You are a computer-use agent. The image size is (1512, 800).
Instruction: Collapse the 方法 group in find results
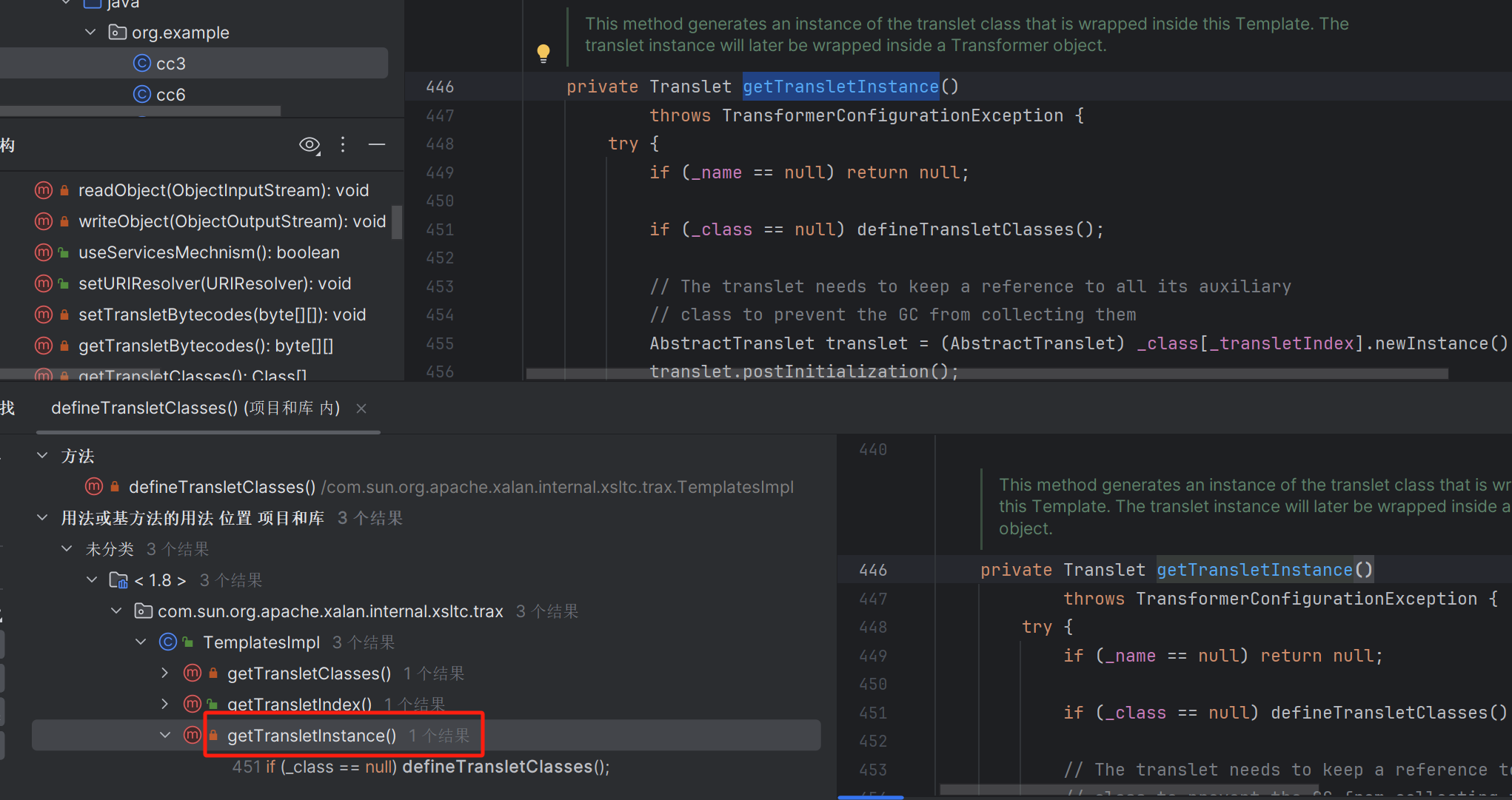click(42, 456)
